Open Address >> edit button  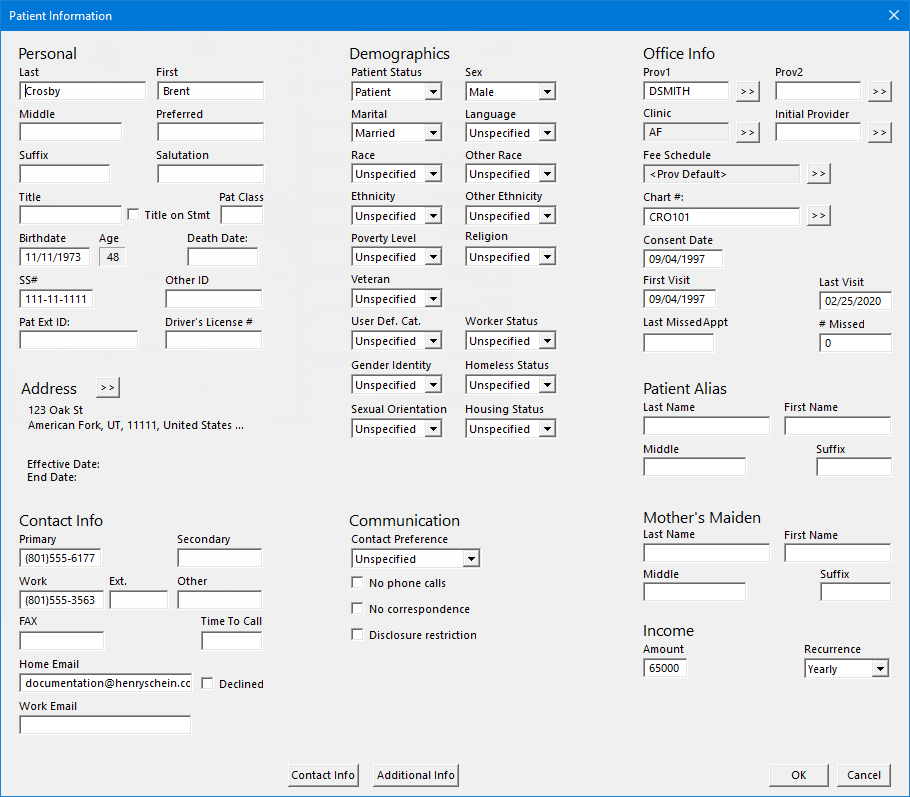(107, 387)
